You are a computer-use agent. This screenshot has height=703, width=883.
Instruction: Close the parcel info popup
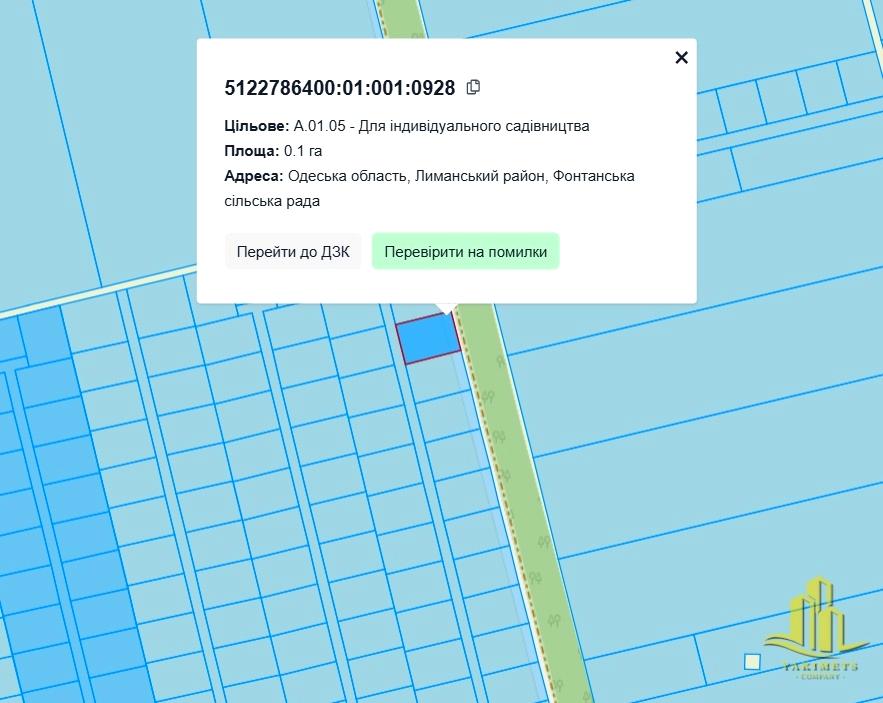681,58
